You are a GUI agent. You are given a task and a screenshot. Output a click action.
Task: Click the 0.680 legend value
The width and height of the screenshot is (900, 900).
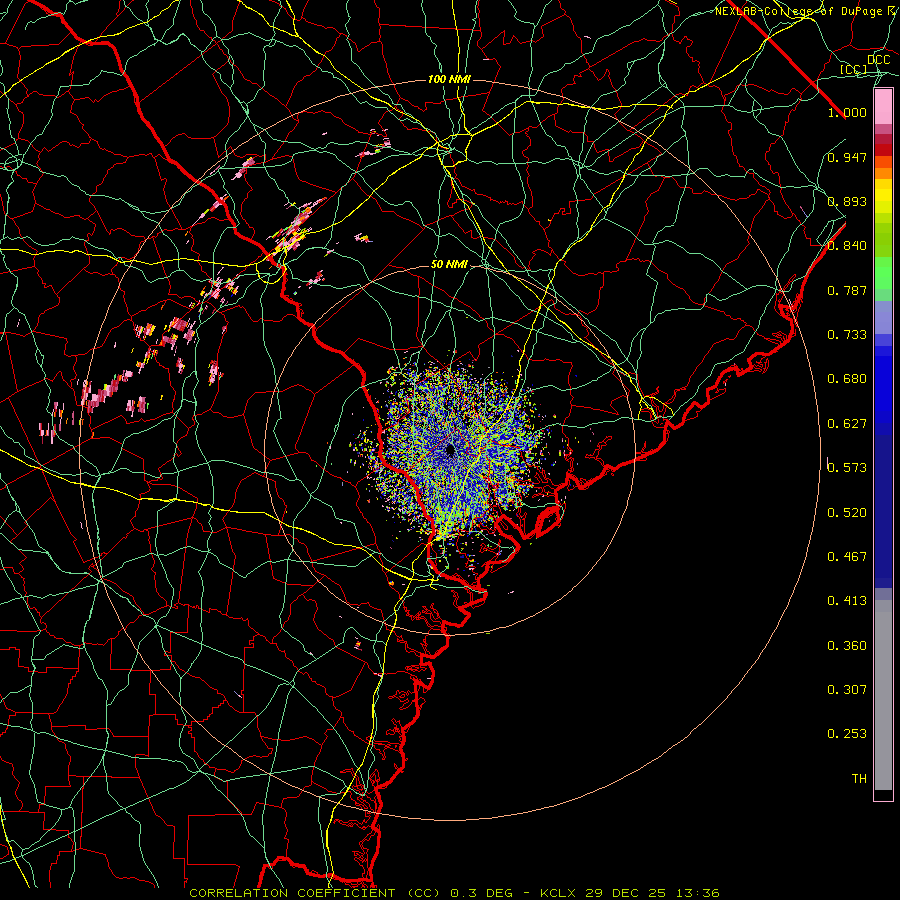(x=847, y=379)
